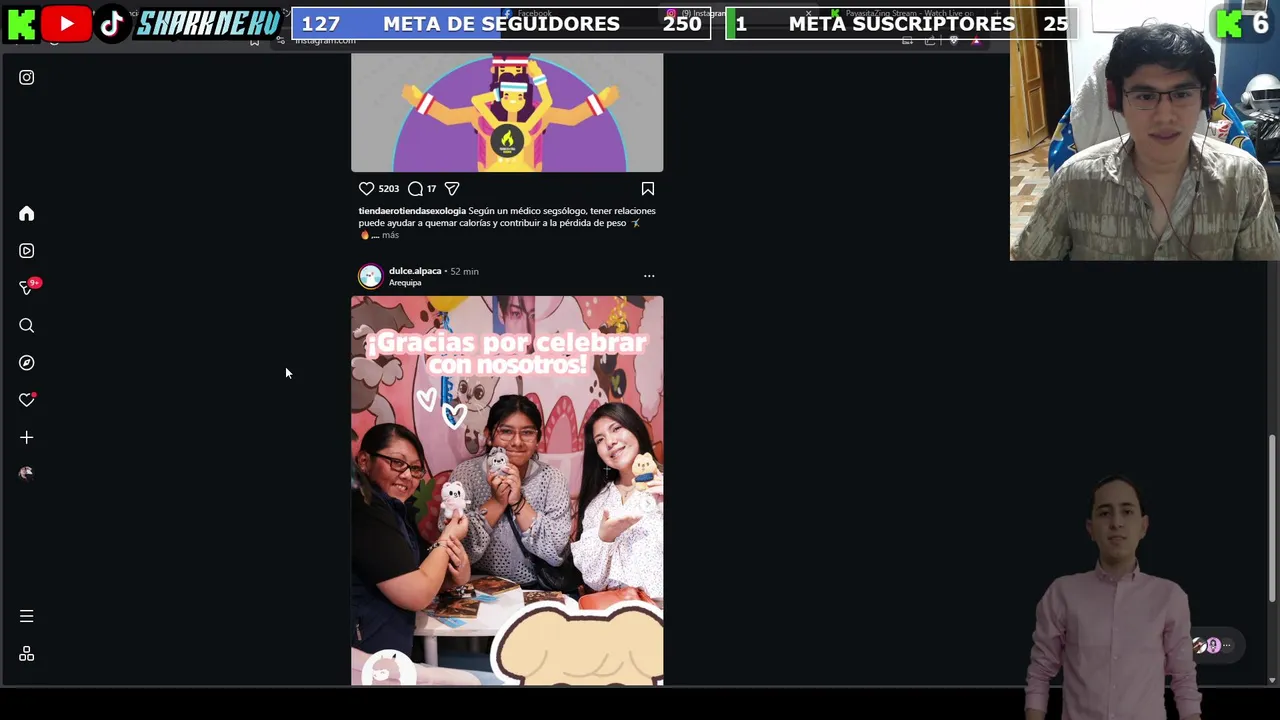This screenshot has height=720, width=1280.
Task: Go to Instagram Home feed icon
Action: pyautogui.click(x=27, y=213)
